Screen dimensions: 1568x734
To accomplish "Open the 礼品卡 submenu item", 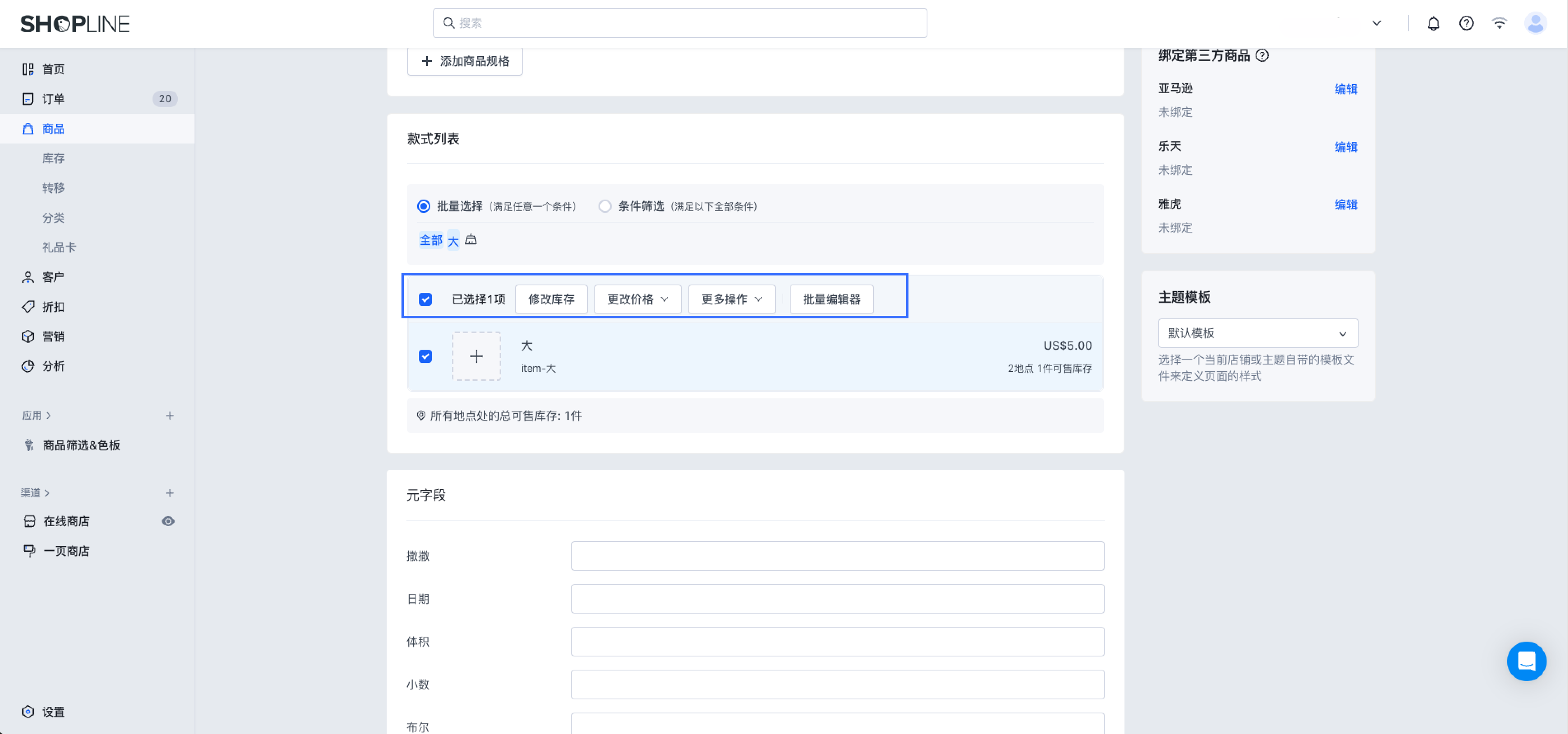I will [x=59, y=247].
